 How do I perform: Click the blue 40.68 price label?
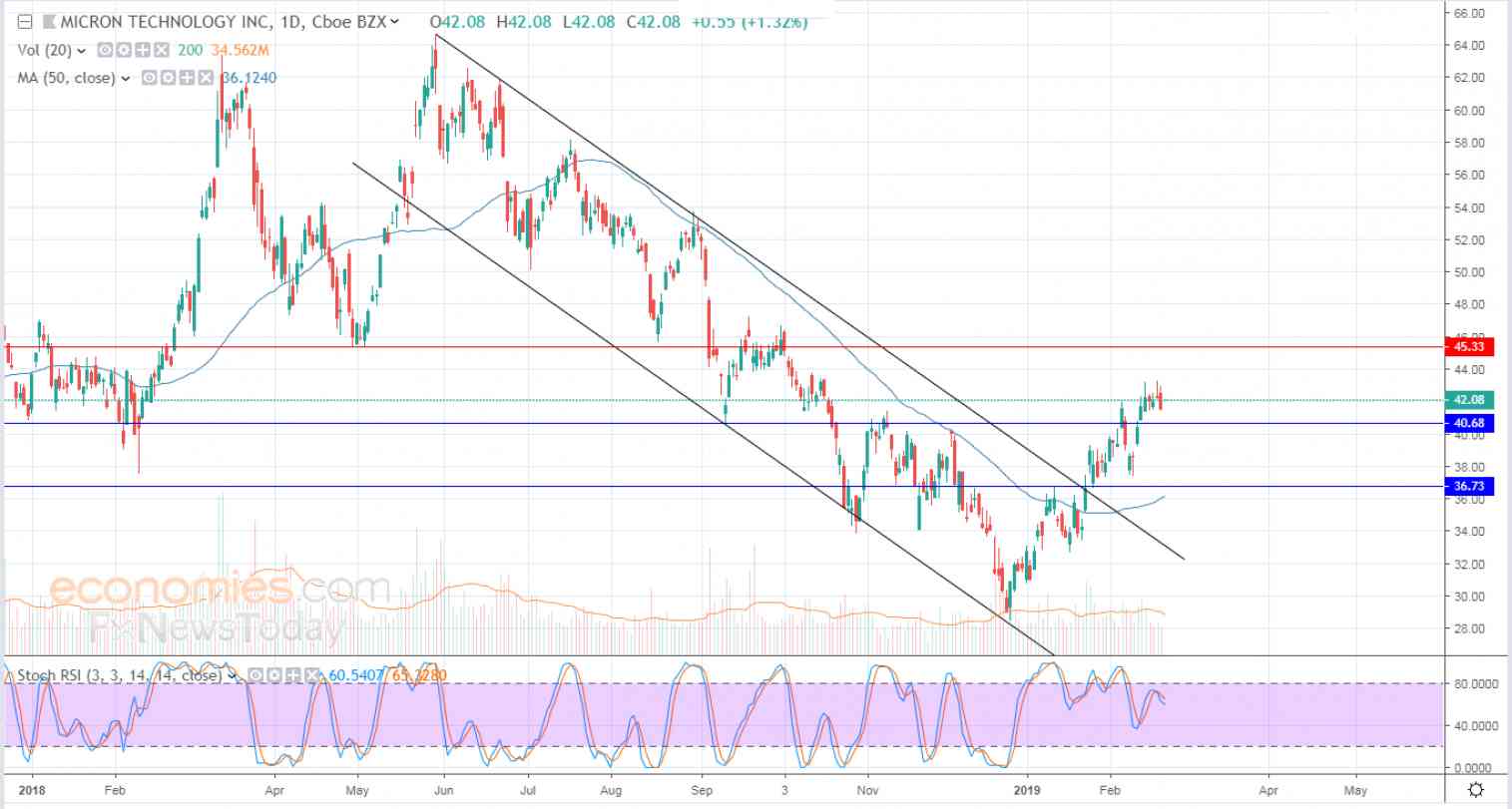click(1468, 424)
